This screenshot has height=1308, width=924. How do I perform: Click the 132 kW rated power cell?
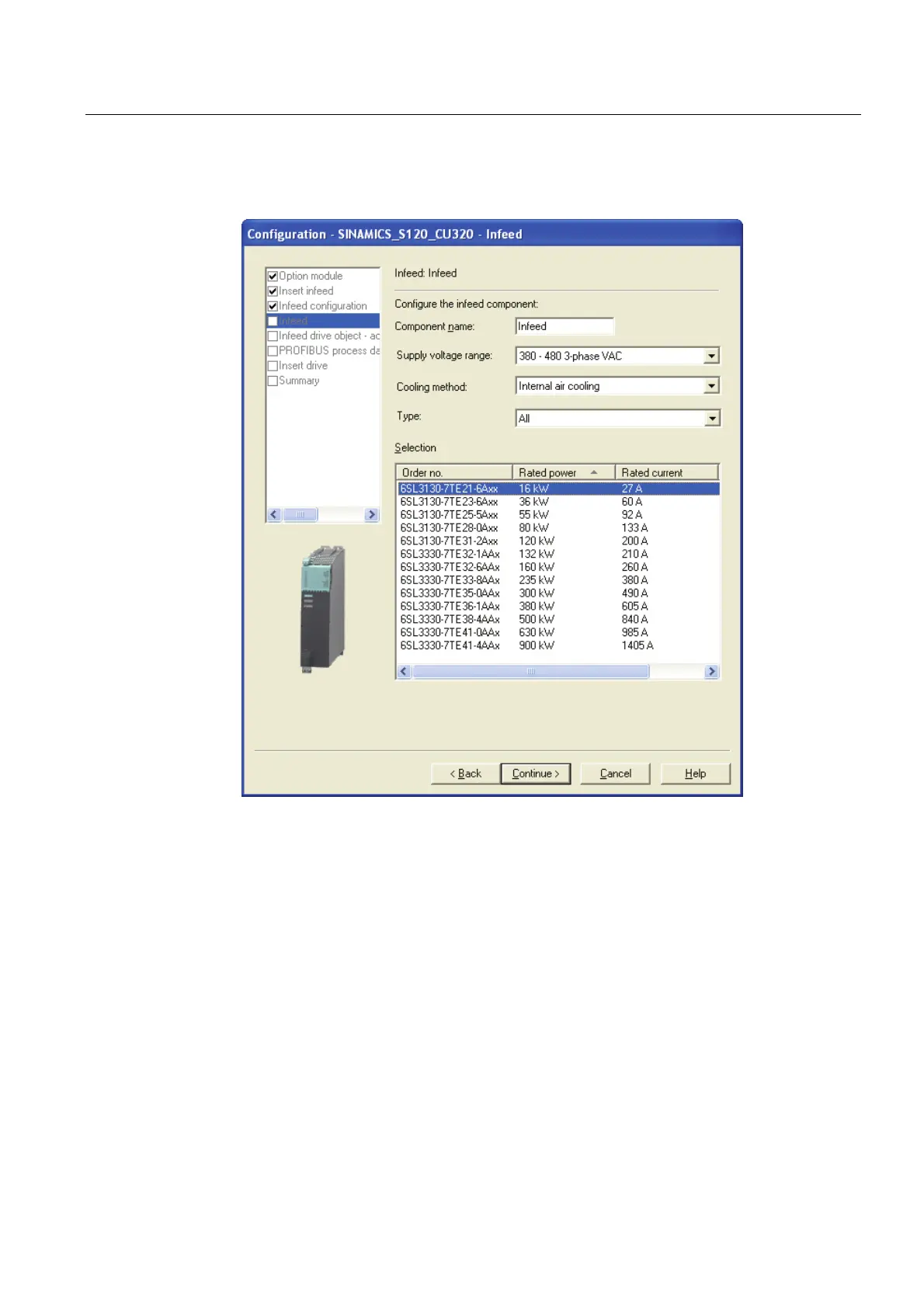point(537,555)
